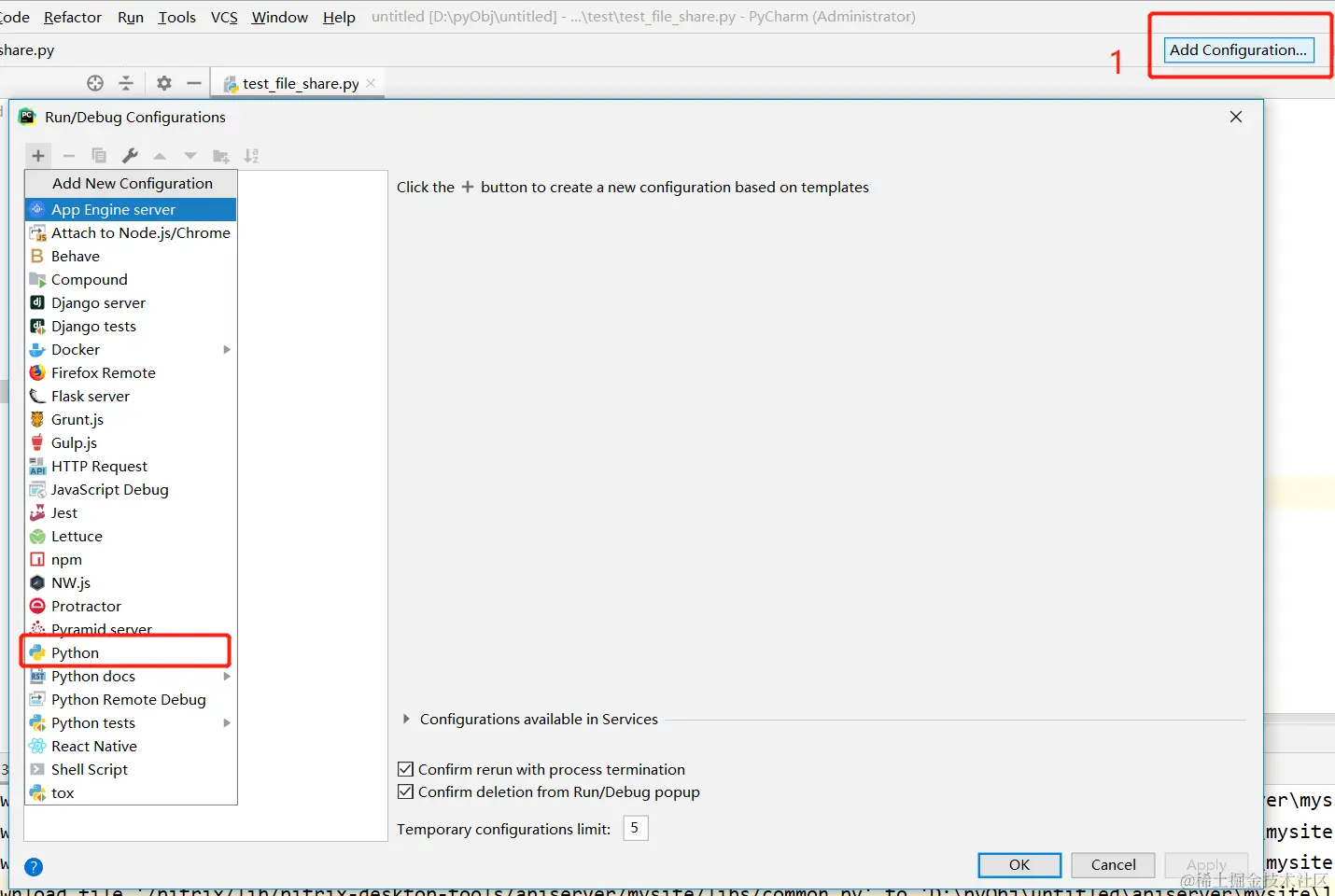The image size is (1335, 896).
Task: Select Gulp.js configuration type
Action: [x=131, y=442]
